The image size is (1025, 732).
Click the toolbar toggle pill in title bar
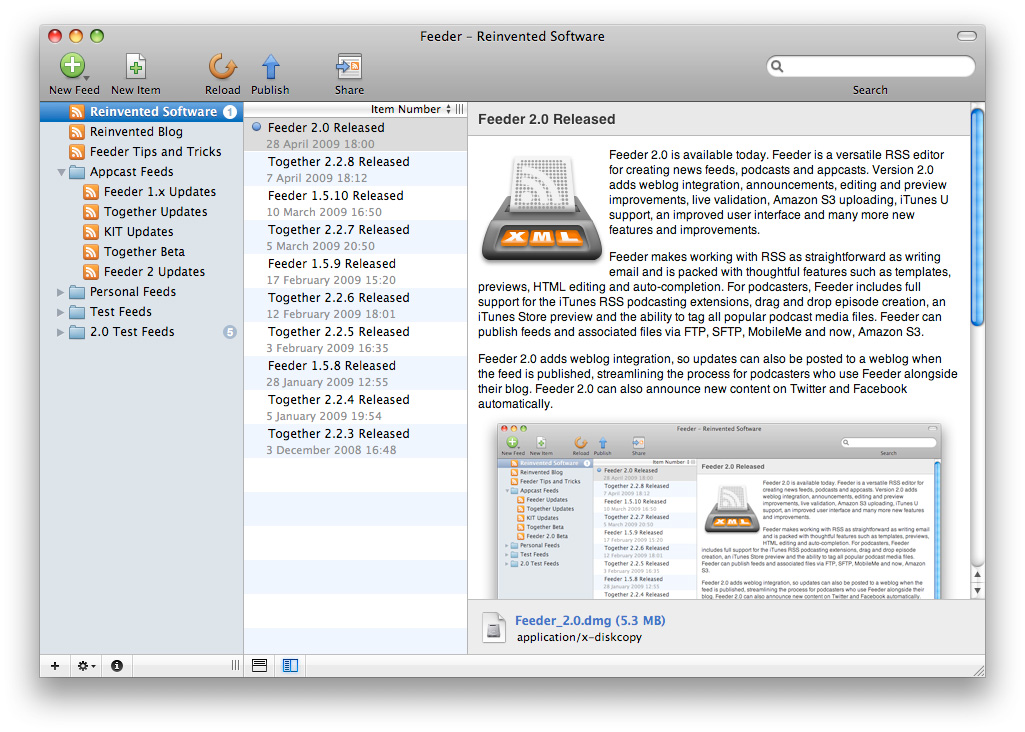click(x=967, y=36)
